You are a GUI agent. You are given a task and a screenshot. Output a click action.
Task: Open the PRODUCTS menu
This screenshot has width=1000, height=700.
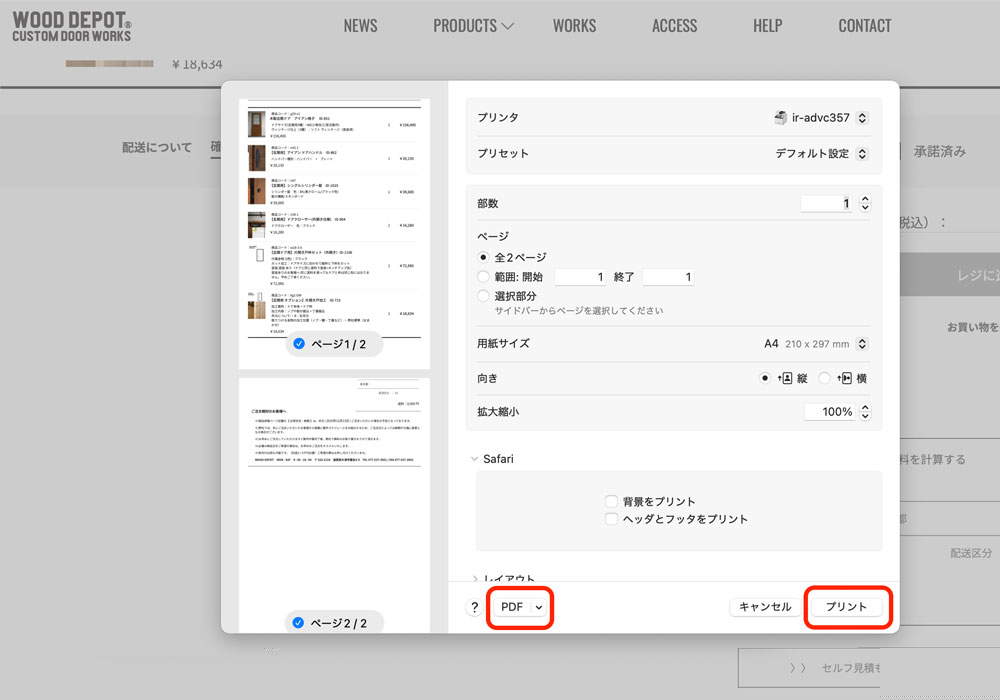pos(473,26)
